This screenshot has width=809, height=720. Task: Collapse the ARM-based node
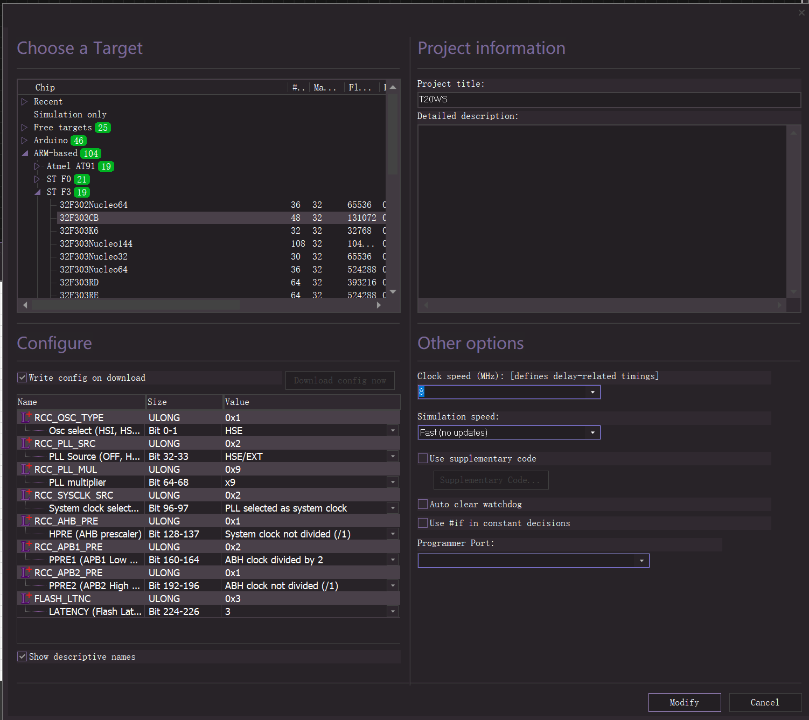point(25,153)
